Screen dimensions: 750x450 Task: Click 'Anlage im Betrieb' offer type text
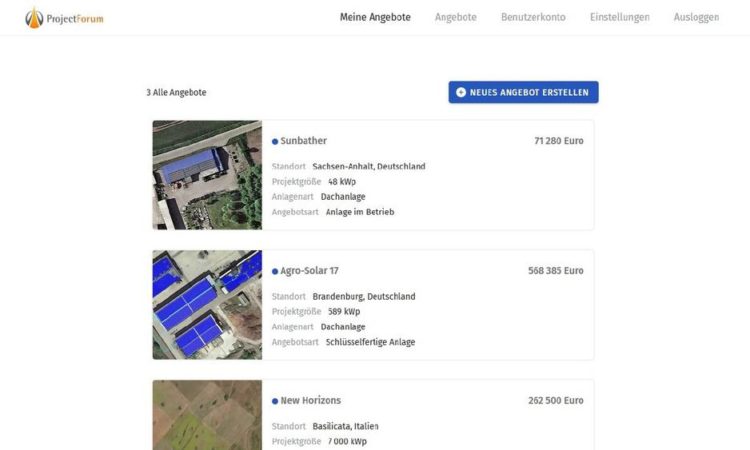360,212
